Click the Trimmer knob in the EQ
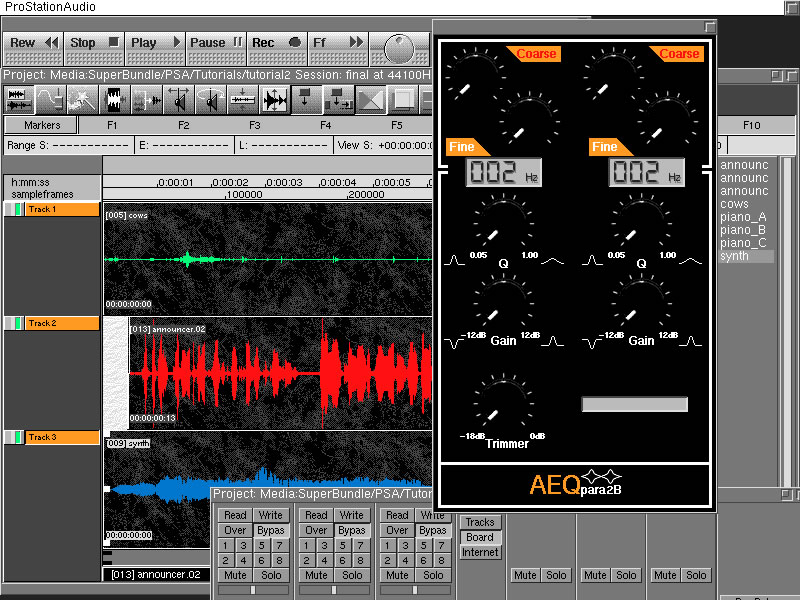 pos(504,403)
